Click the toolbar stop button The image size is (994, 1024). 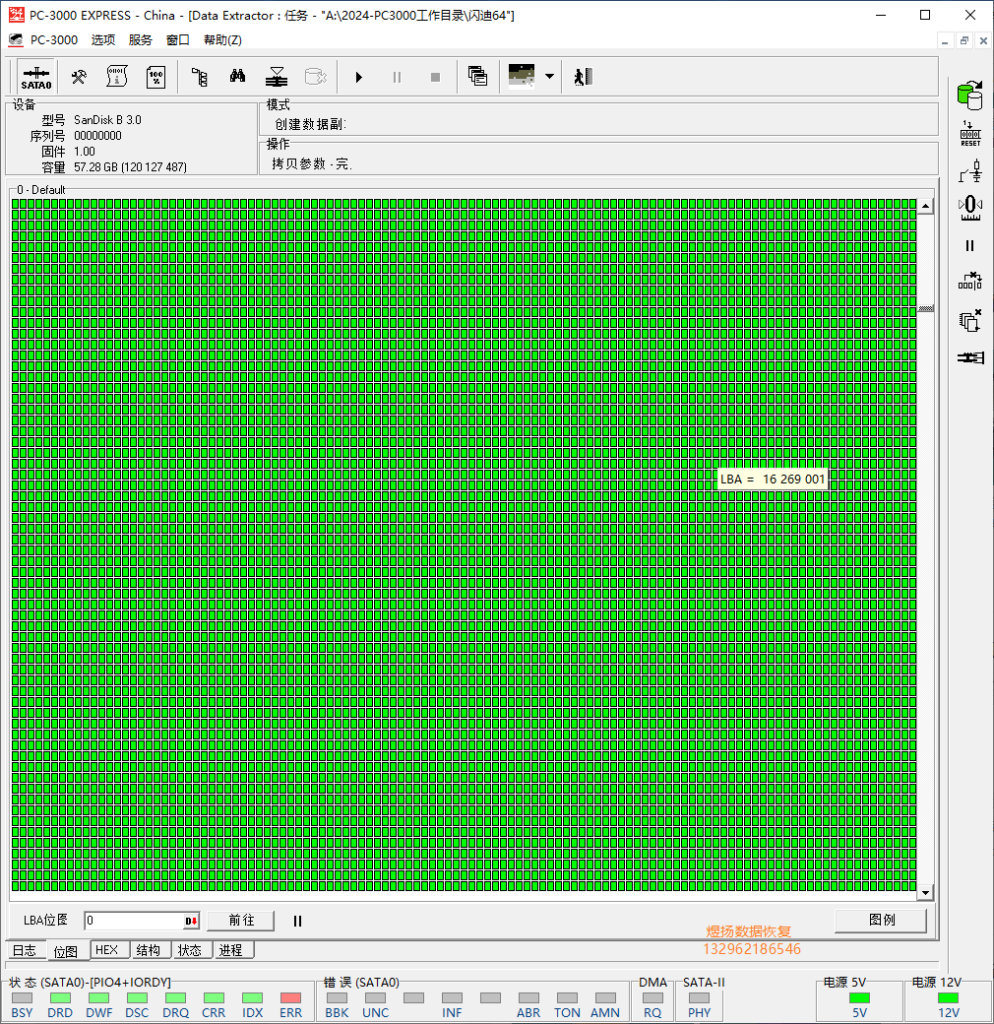tap(436, 77)
